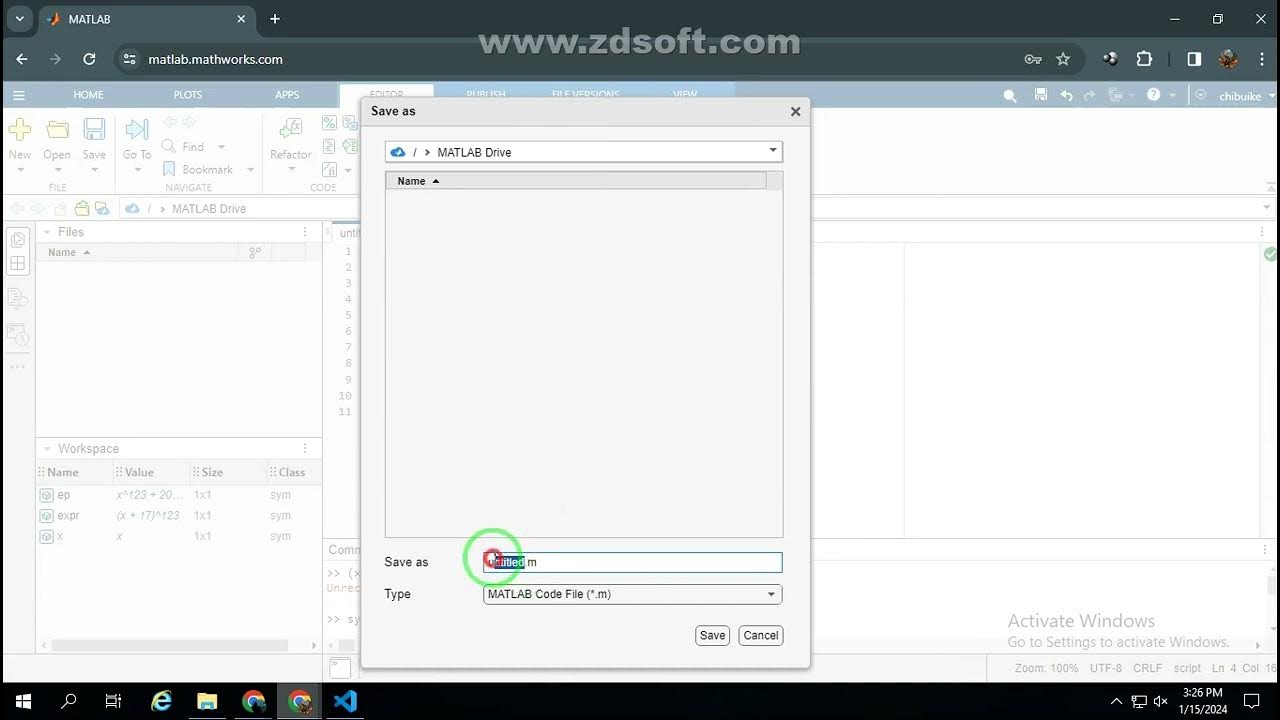Screen dimensions: 1280x720
Task: Open Visual Studio Code from taskbar
Action: (345, 701)
